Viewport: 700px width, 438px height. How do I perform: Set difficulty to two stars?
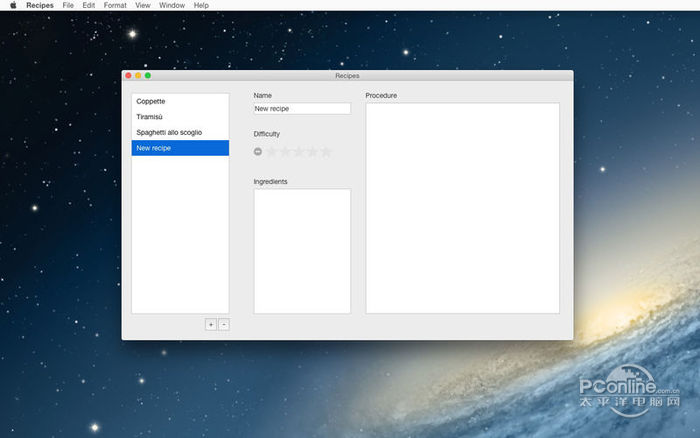point(285,152)
